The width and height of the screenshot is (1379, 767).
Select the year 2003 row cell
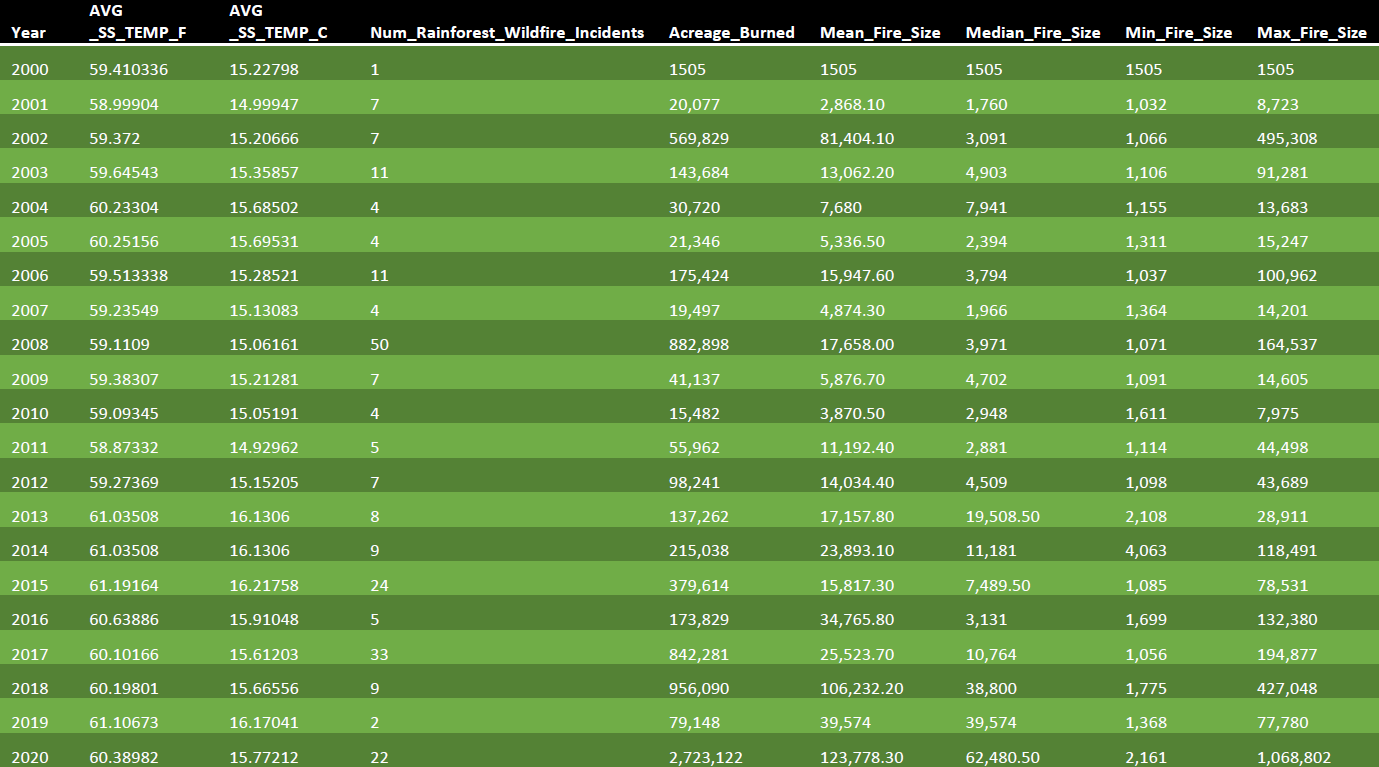[x=29, y=173]
